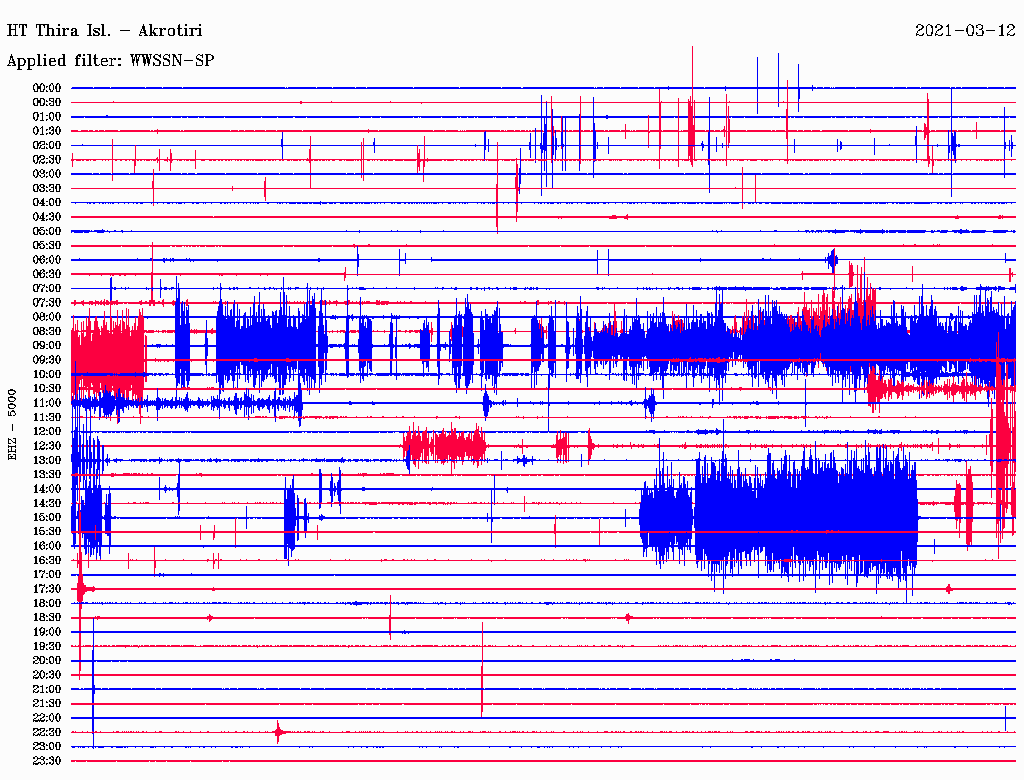Click the small red event mid 18:30 trace

(628, 617)
